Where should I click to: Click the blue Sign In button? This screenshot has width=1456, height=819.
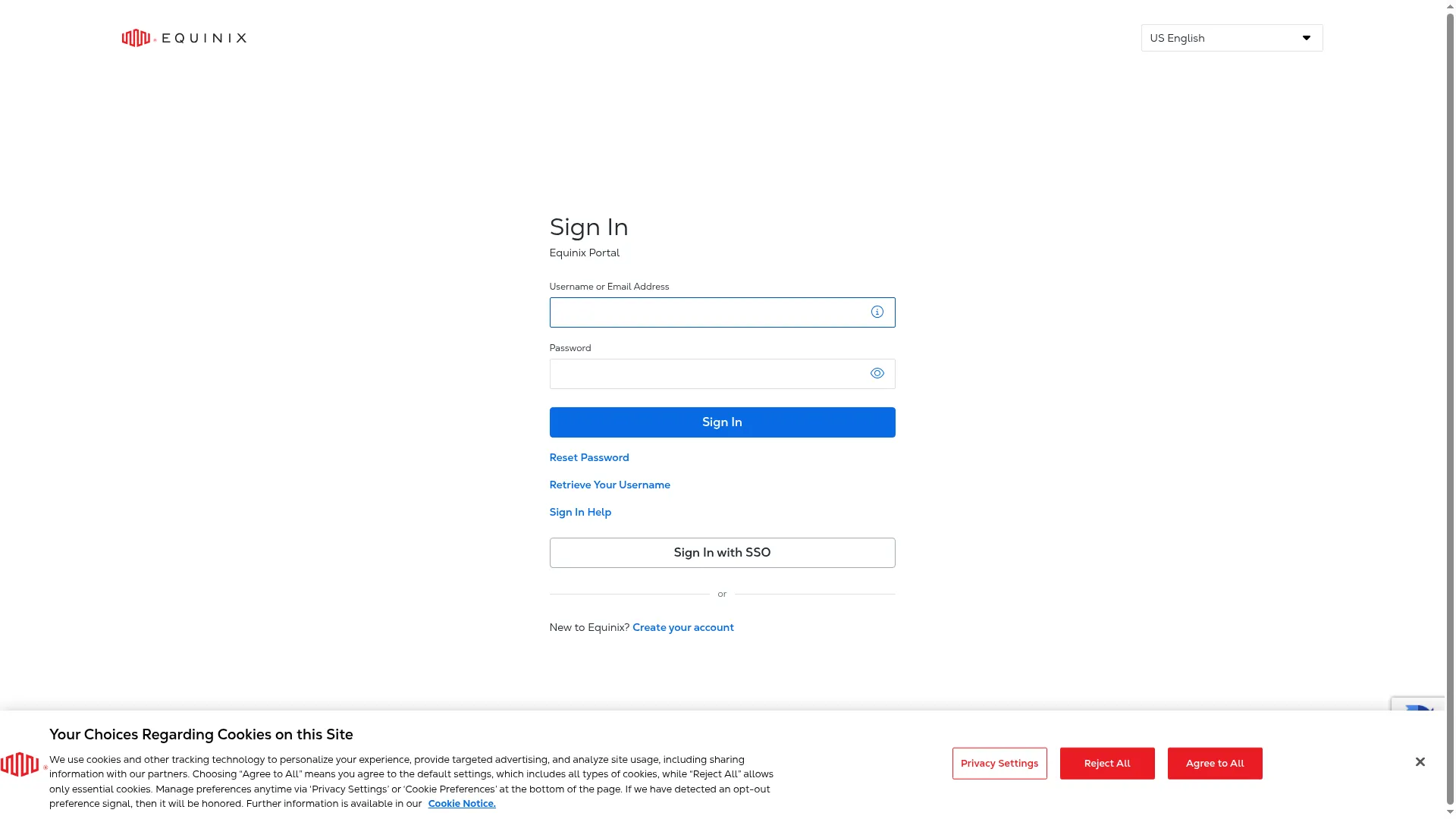click(x=722, y=422)
